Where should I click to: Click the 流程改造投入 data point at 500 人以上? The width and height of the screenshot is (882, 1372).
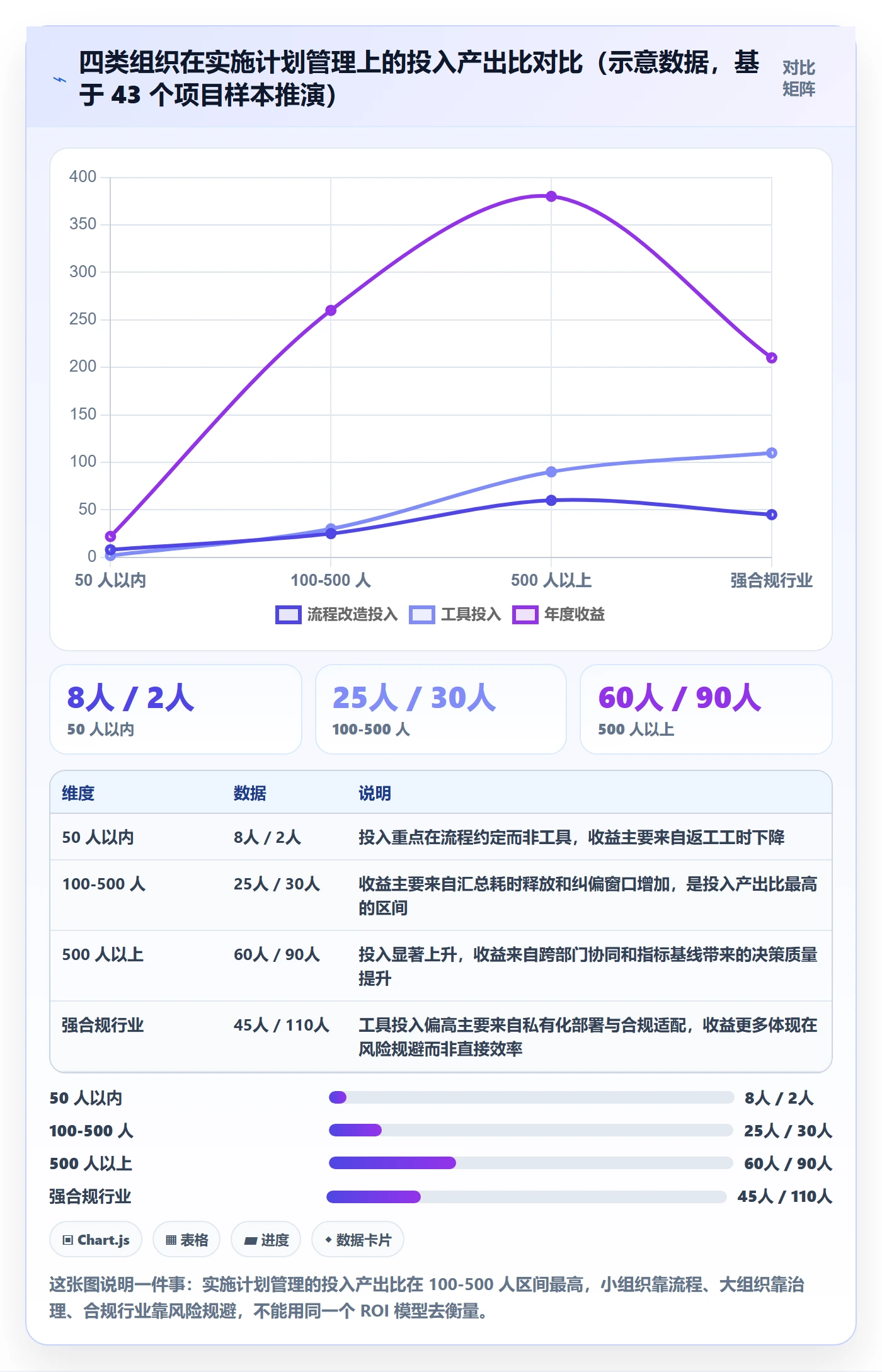pyautogui.click(x=551, y=500)
